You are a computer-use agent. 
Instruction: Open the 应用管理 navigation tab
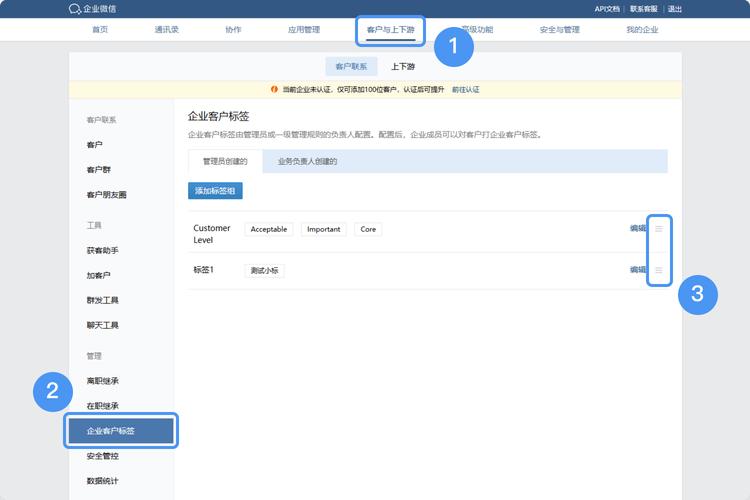(x=304, y=30)
